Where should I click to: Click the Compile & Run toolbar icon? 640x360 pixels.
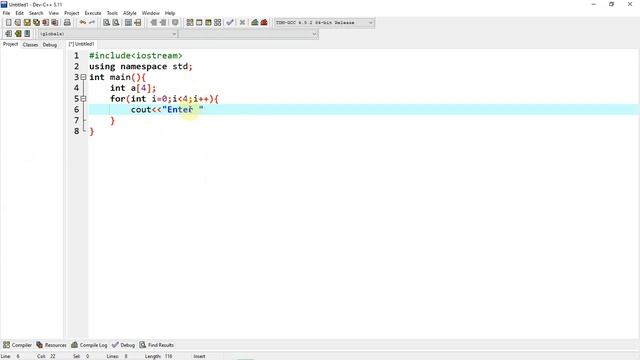click(208, 22)
